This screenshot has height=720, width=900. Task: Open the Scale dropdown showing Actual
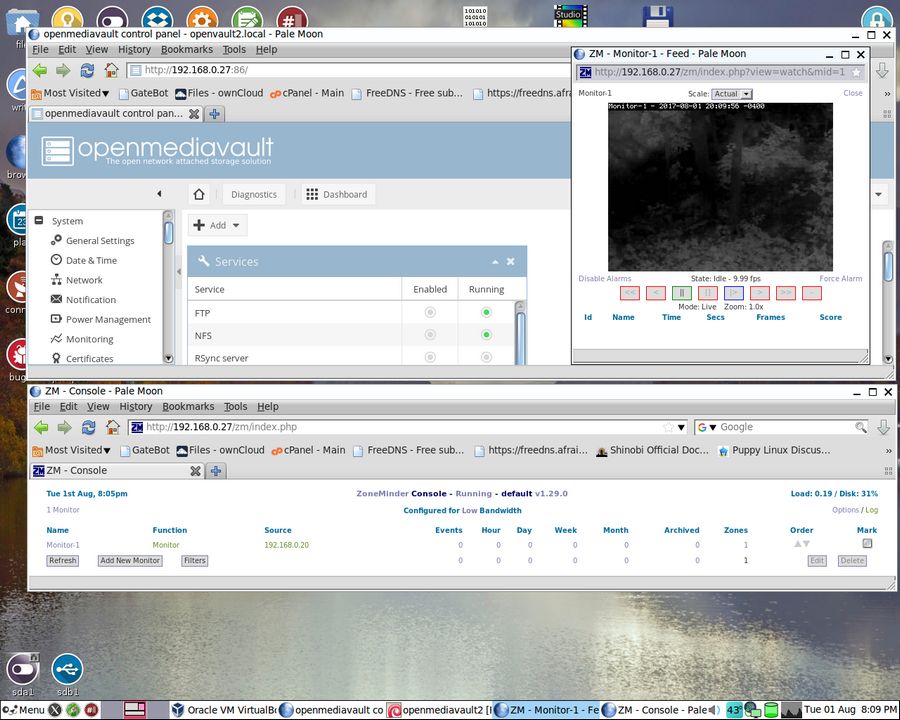(732, 94)
